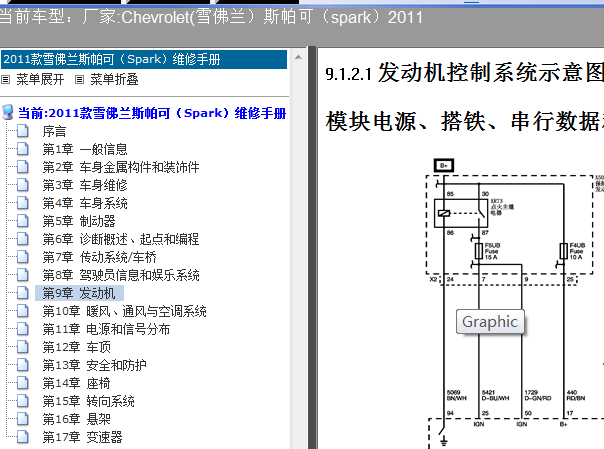This screenshot has width=604, height=449.
Task: Click the engine control wiring diagram graphic
Action: (515, 302)
